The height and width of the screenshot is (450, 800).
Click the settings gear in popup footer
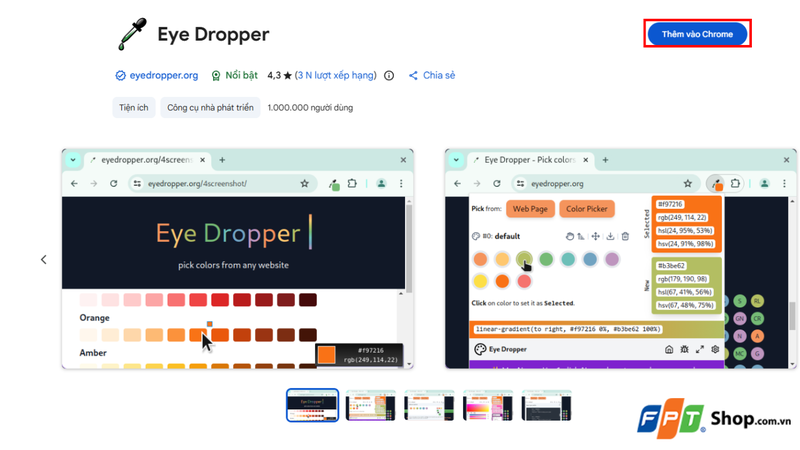(715, 349)
